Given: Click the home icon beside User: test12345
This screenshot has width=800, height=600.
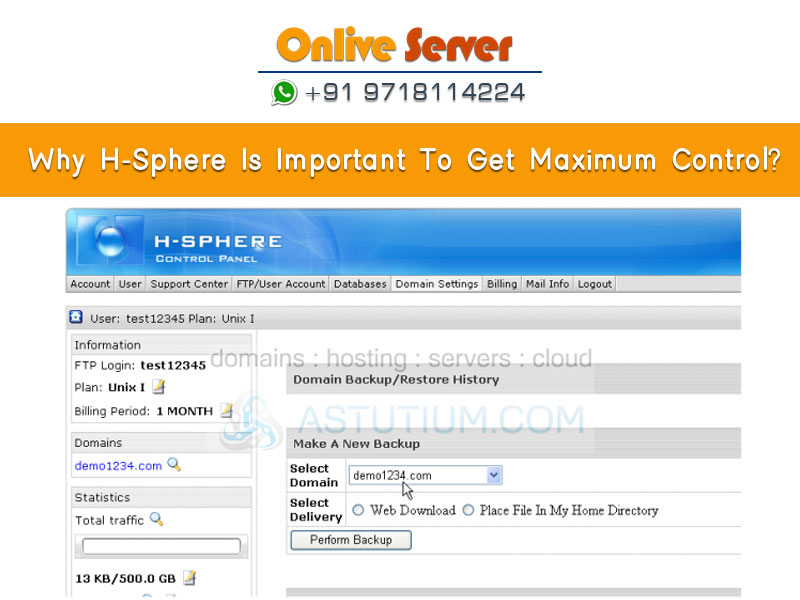Looking at the screenshot, I should pyautogui.click(x=76, y=317).
